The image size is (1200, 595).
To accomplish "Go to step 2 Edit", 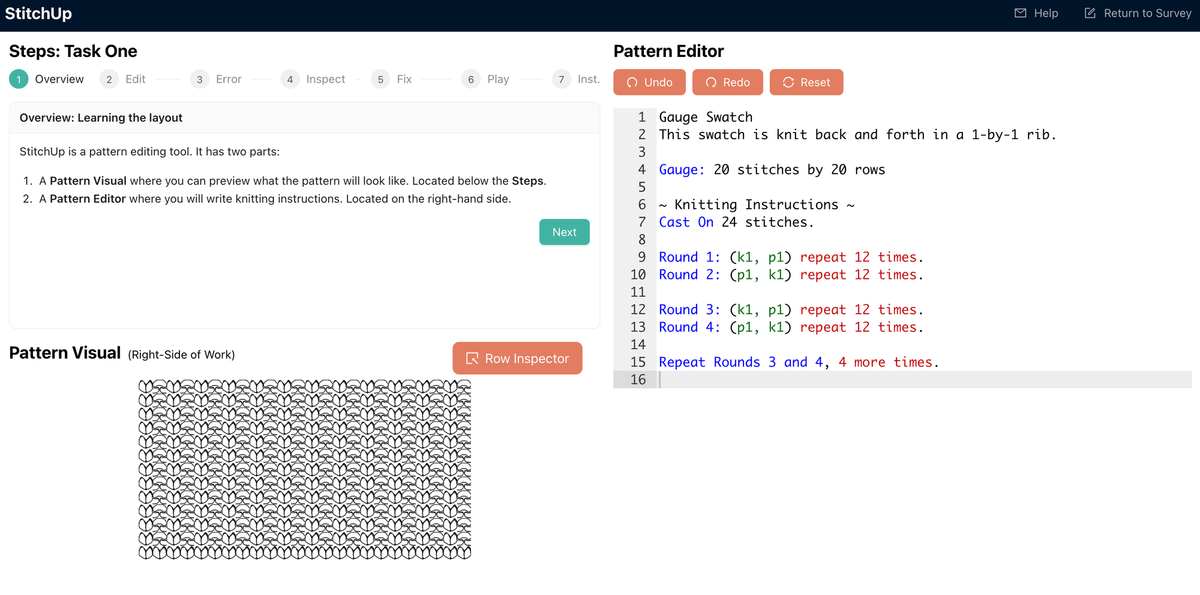I will tap(125, 79).
